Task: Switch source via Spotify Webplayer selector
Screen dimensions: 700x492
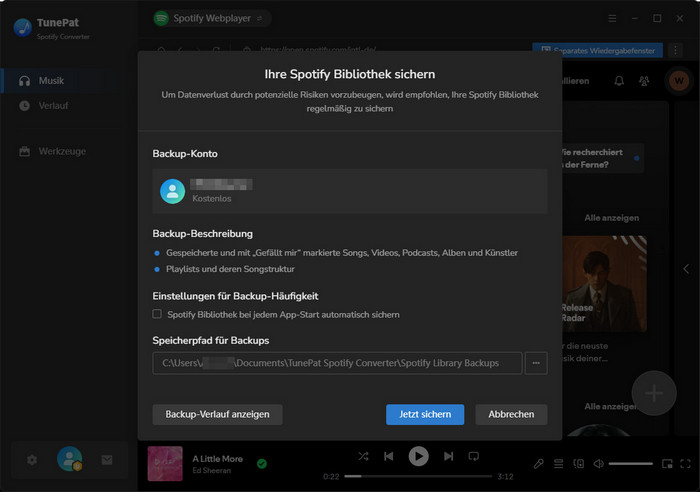Action: pos(212,18)
